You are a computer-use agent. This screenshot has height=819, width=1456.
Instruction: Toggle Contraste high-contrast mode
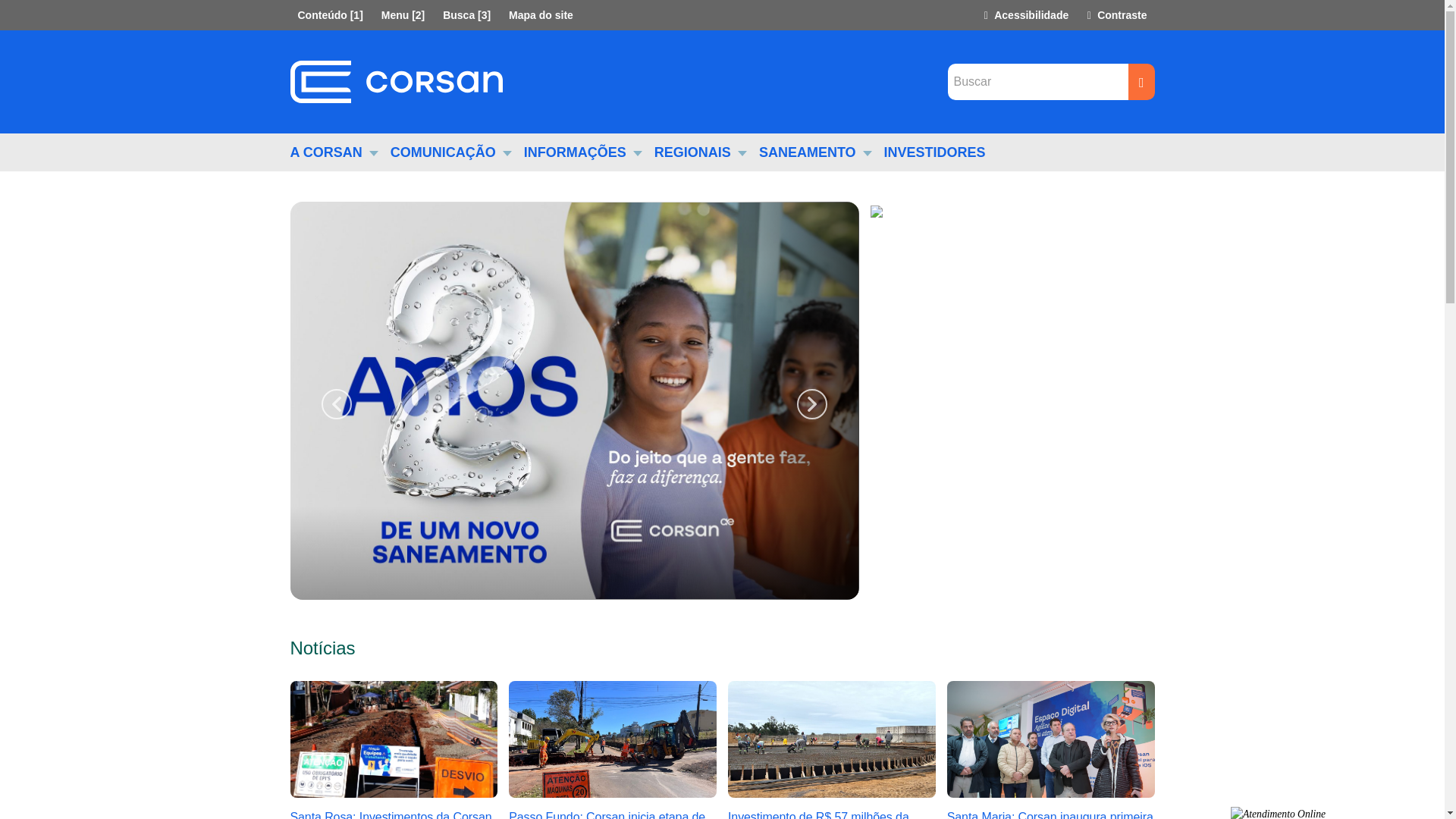point(1116,15)
